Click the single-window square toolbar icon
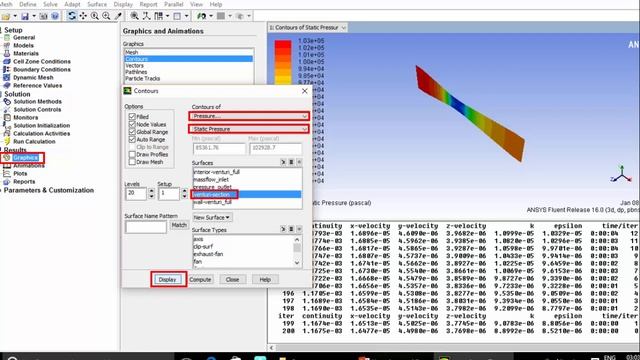 click(x=177, y=16)
